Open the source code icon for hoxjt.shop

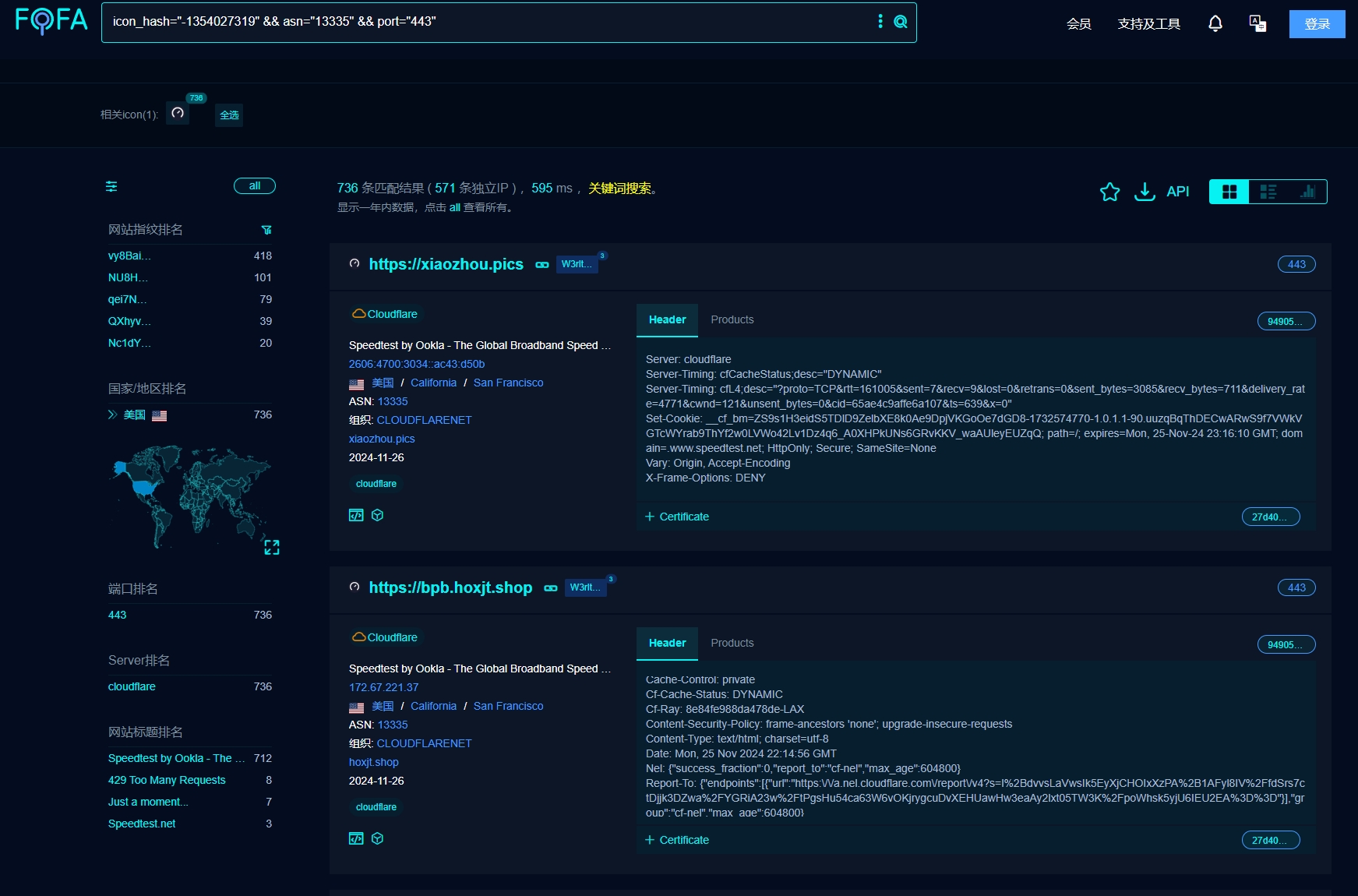[x=356, y=838]
